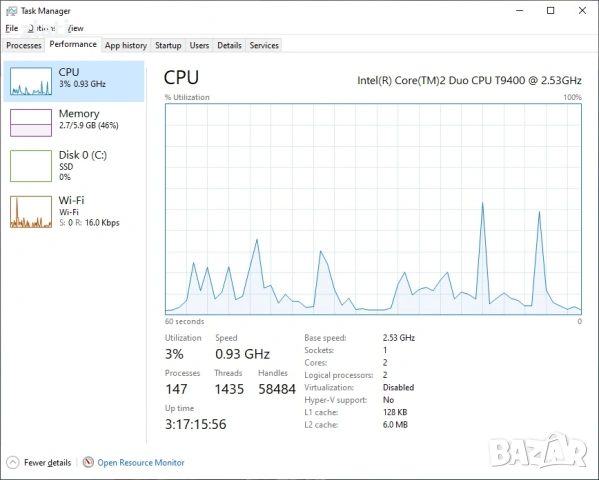The height and width of the screenshot is (480, 599).
Task: Select the CPU mini graph thumbnail
Action: [x=31, y=81]
